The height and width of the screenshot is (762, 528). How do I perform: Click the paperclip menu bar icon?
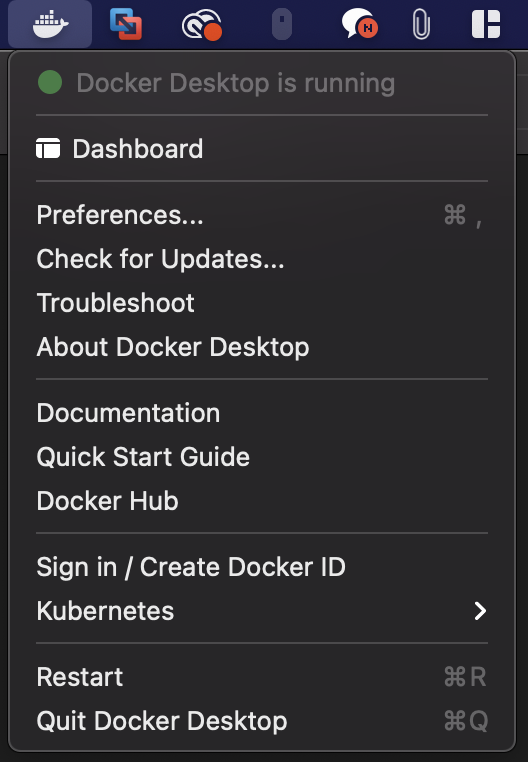(x=421, y=25)
